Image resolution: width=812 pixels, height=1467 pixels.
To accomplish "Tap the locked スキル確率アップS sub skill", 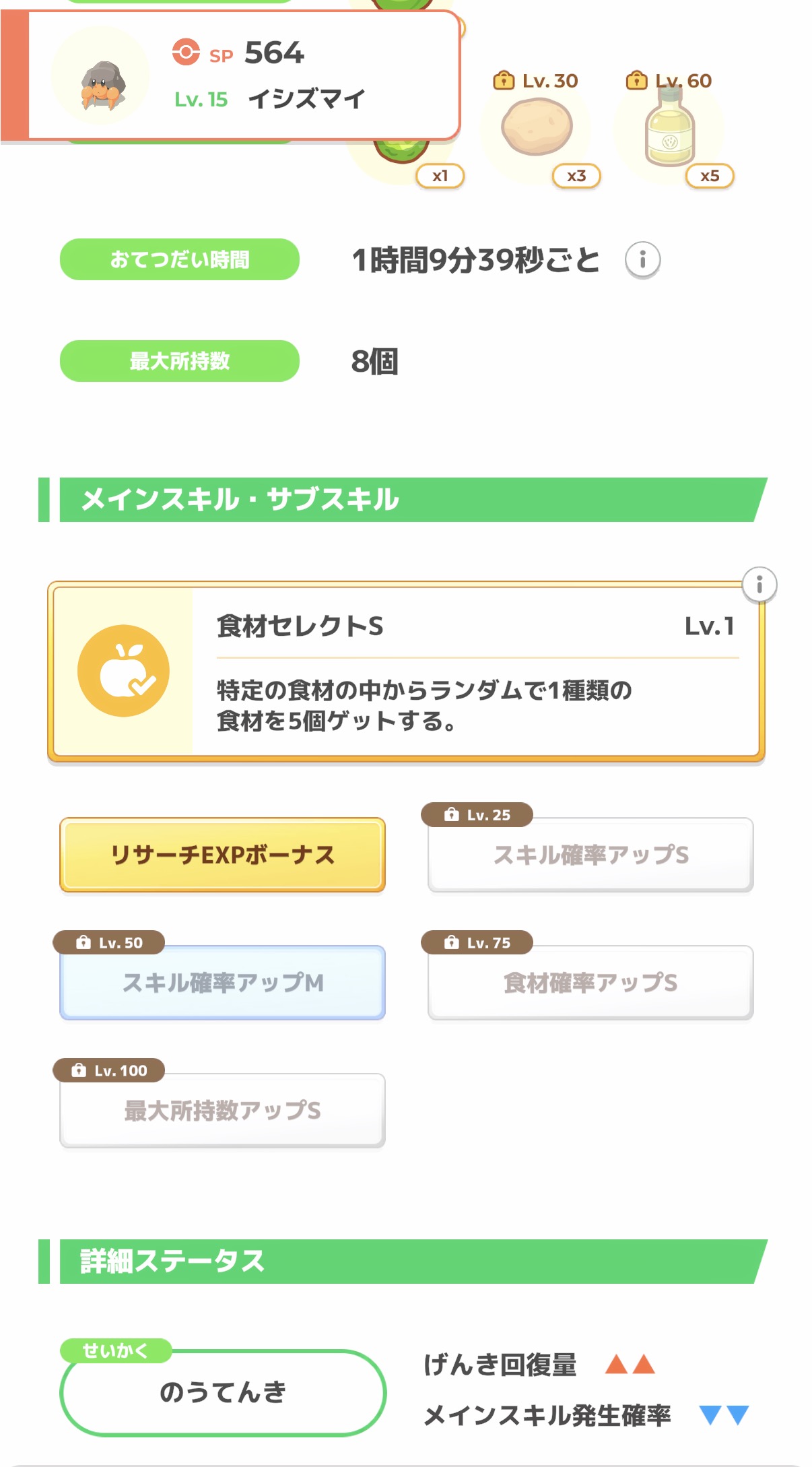I will (590, 855).
